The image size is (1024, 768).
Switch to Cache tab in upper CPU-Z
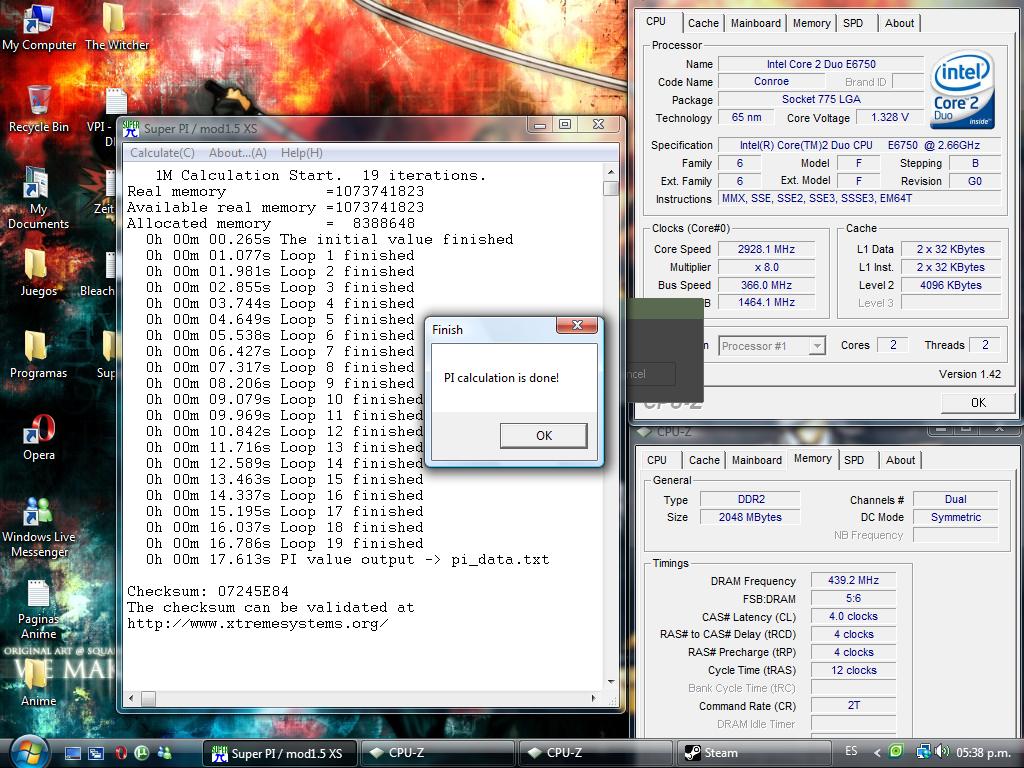coord(703,24)
